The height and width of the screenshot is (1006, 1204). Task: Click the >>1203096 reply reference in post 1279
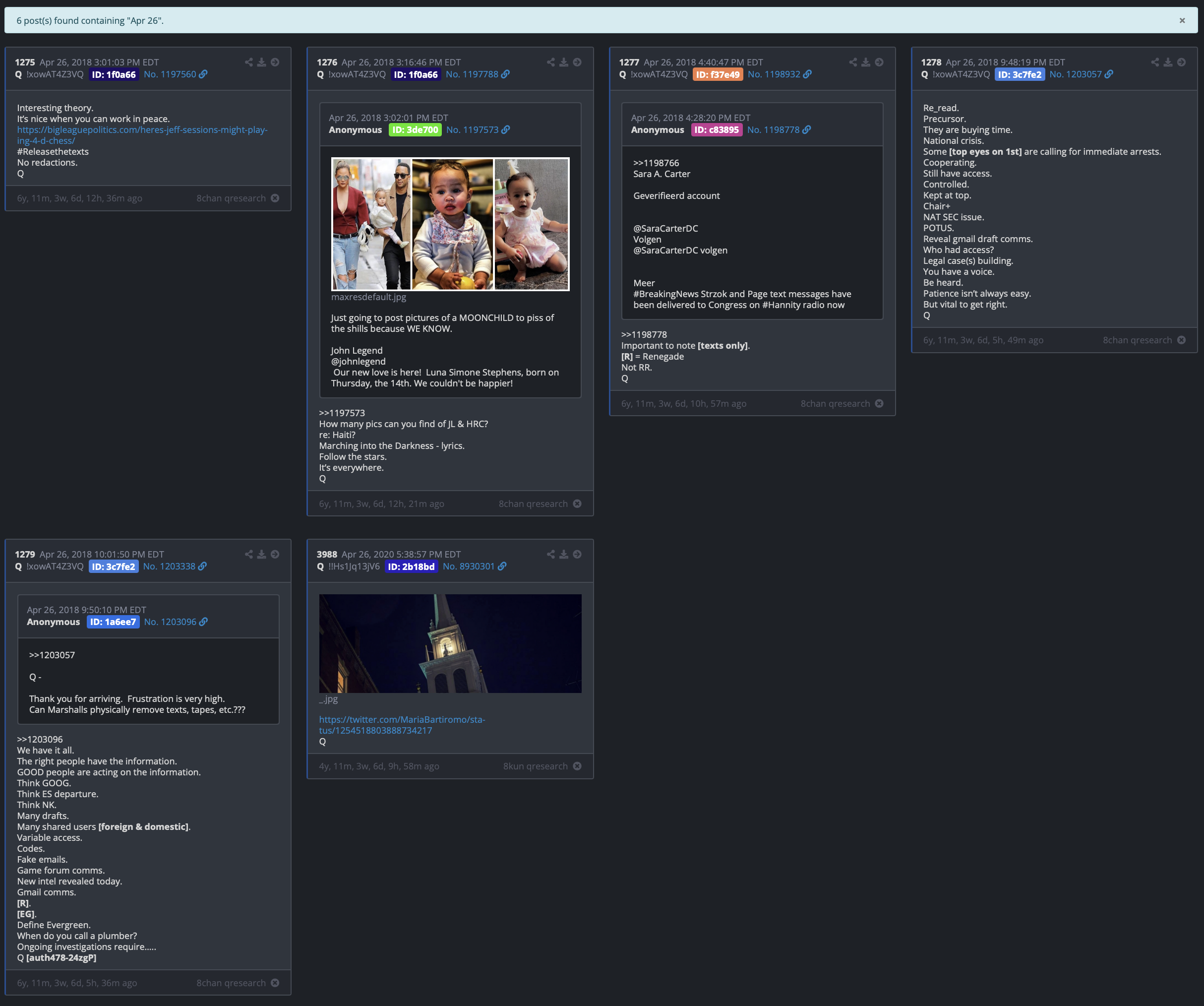40,740
